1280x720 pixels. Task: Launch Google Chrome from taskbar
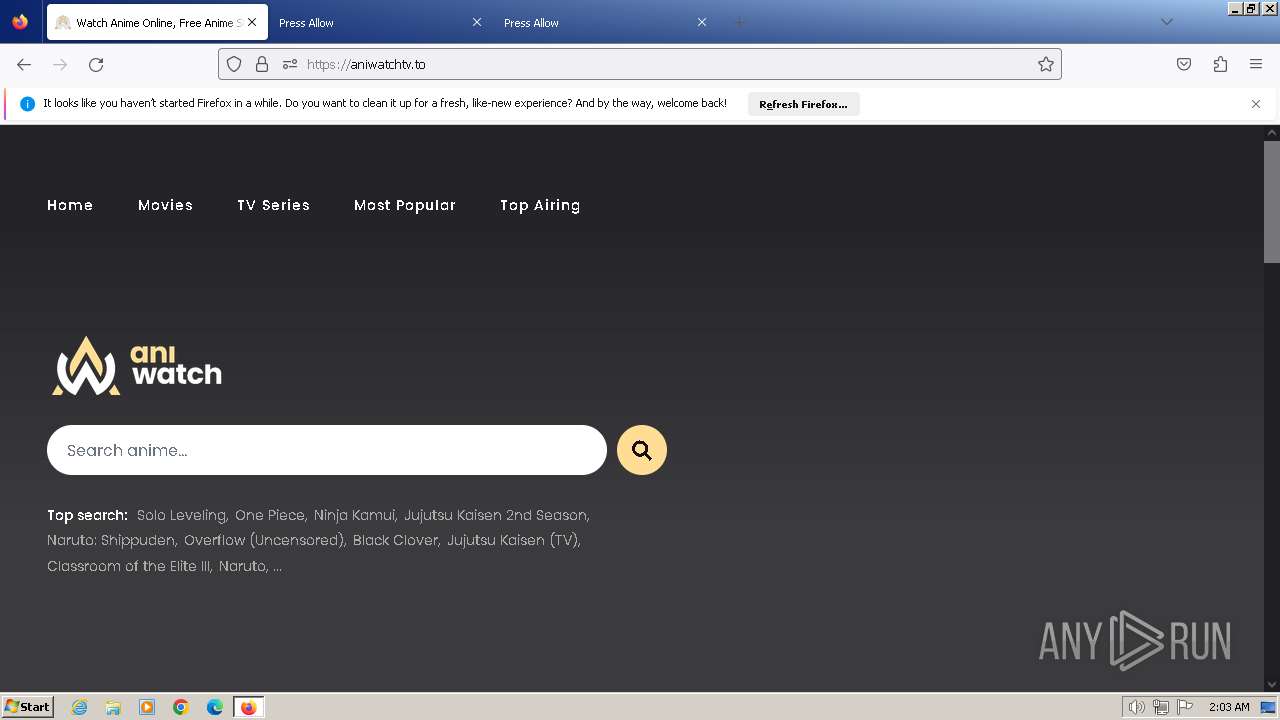point(181,707)
